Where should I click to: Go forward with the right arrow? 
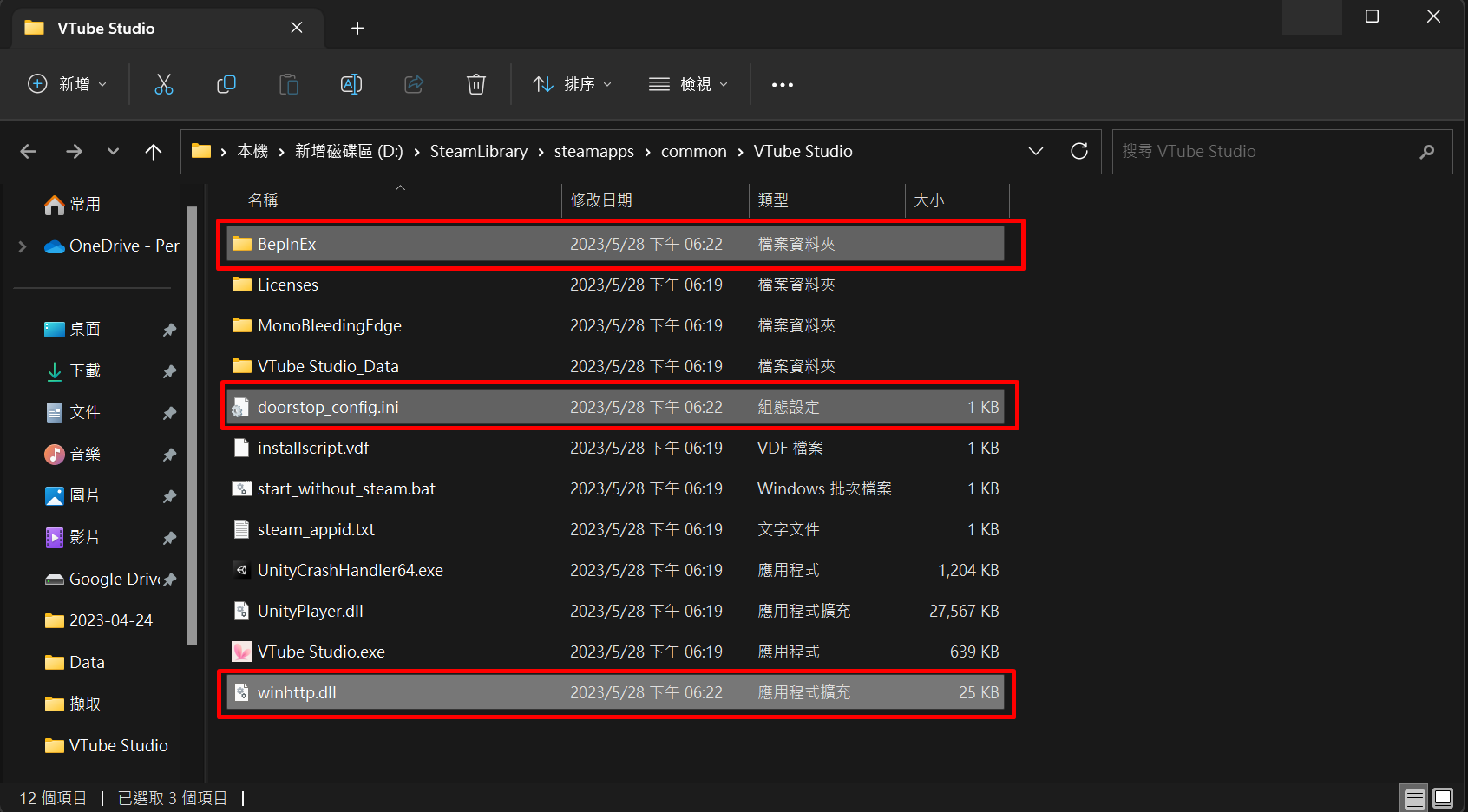[75, 152]
